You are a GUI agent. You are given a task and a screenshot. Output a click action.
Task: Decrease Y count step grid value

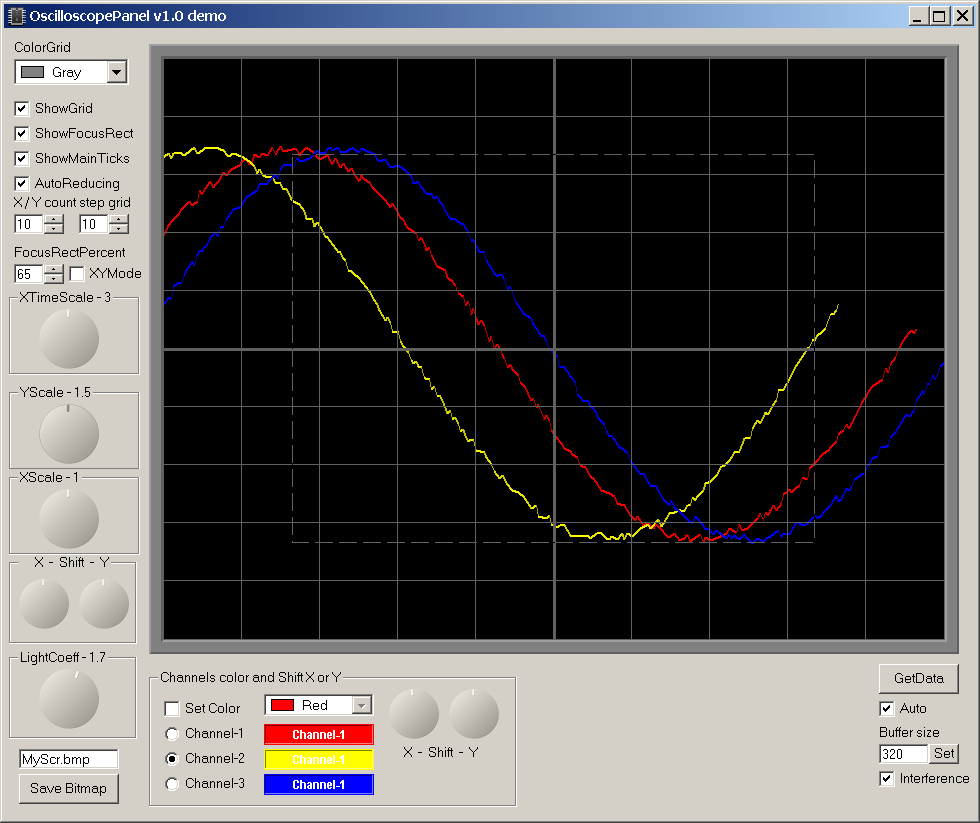pos(119,229)
